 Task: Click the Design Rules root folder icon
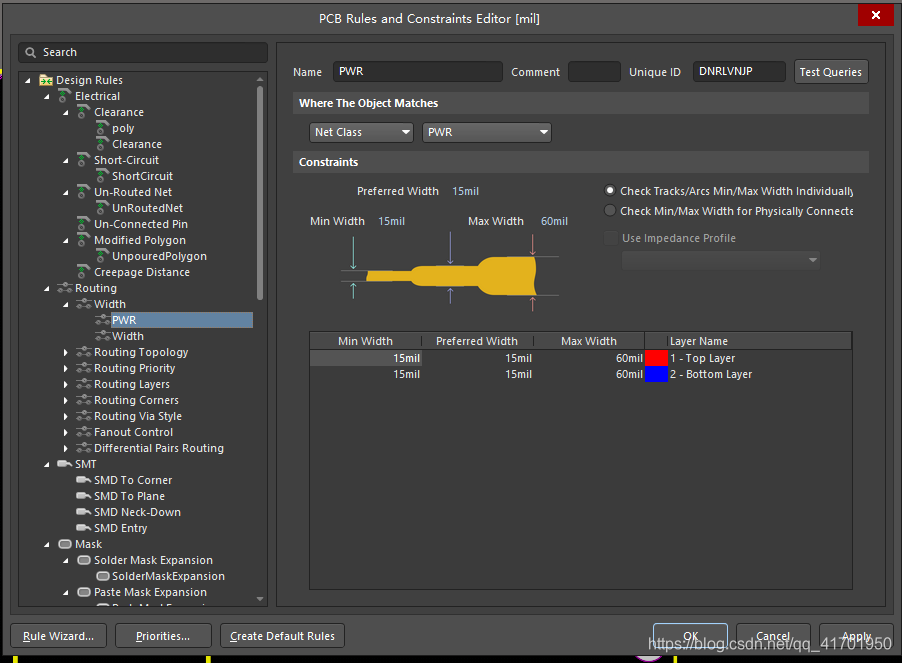coord(46,80)
